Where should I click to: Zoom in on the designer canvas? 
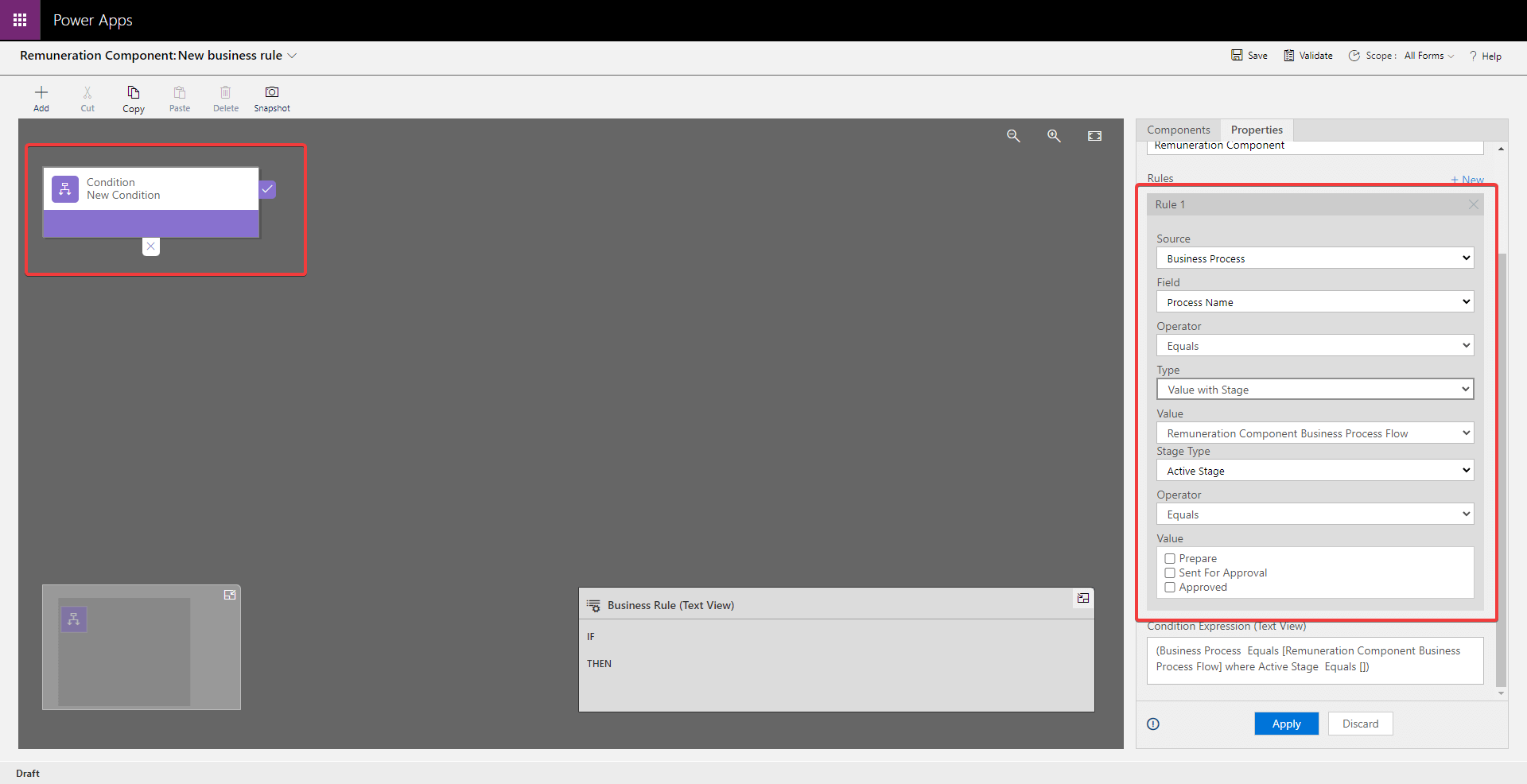(x=1054, y=136)
